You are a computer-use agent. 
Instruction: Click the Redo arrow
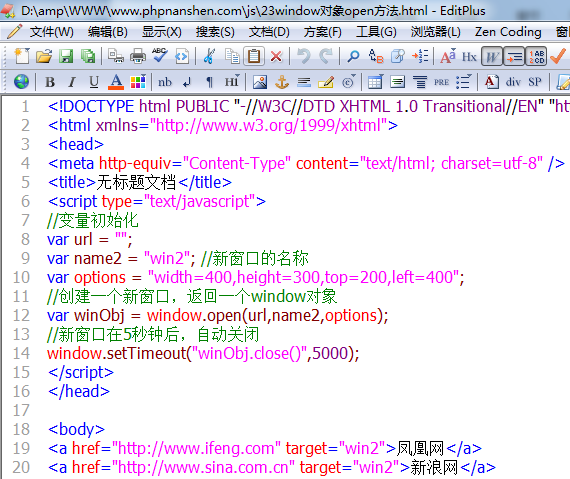326,56
